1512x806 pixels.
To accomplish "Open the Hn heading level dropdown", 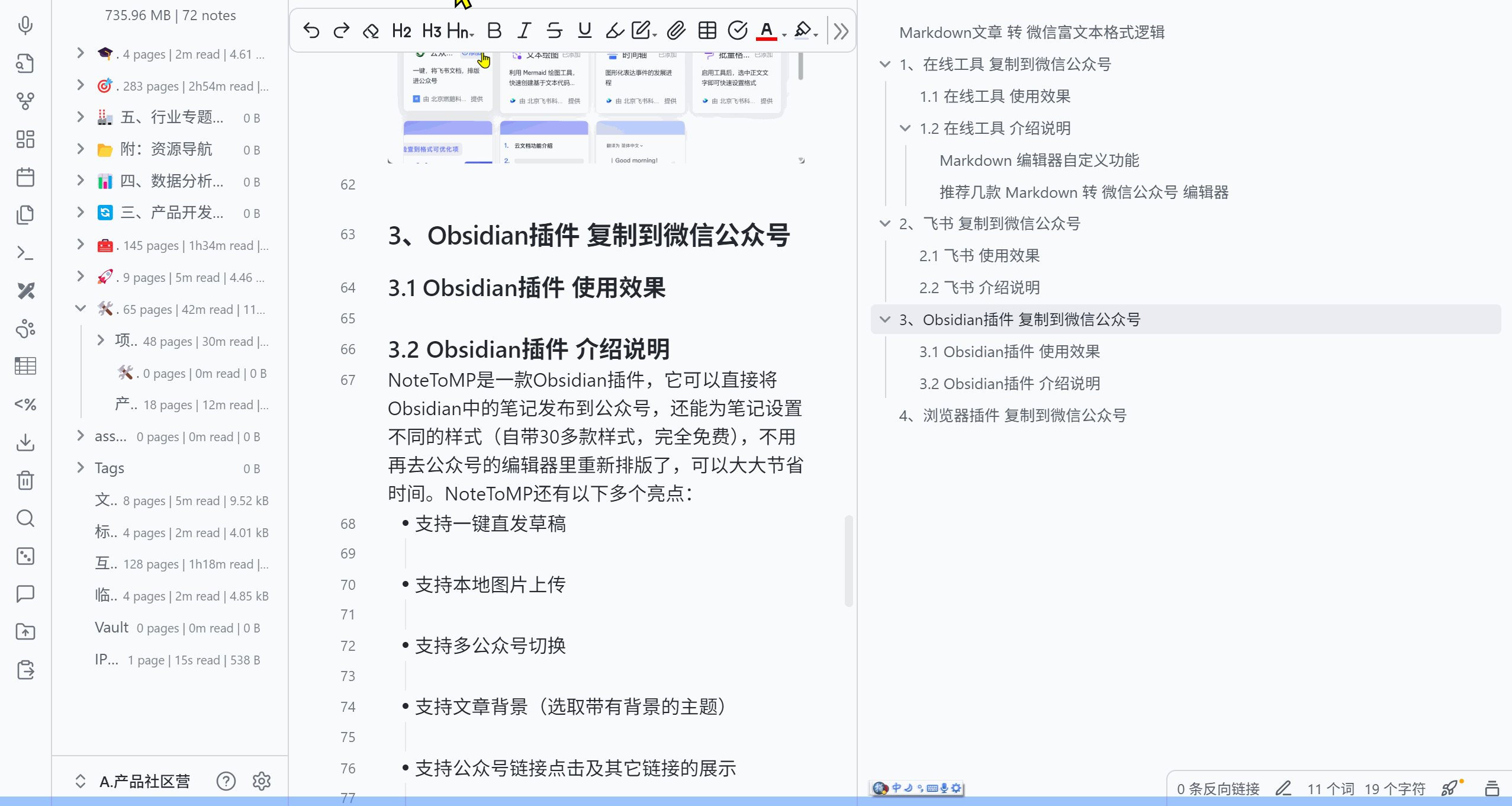I will 461,30.
